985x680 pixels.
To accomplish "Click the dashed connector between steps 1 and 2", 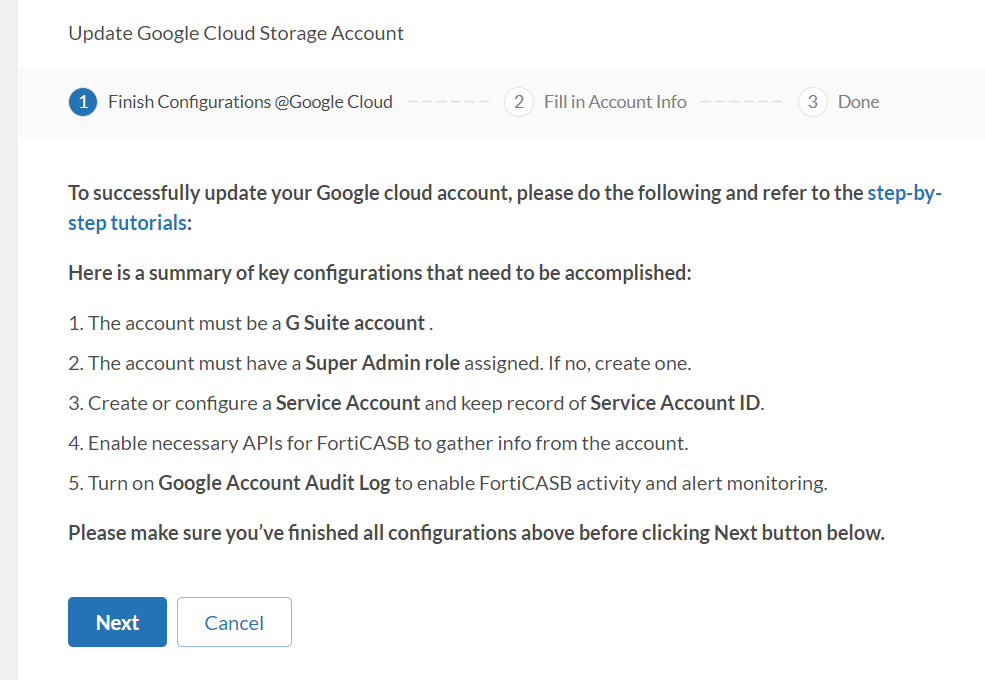I will tap(447, 101).
